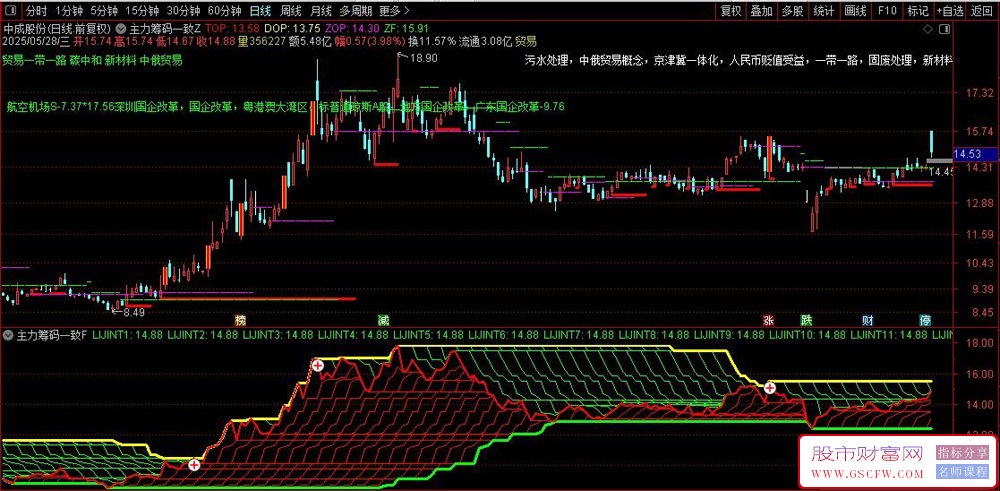1000x491 pixels.
Task: Click the green concept text 贸易一带一路
Action: [32, 61]
